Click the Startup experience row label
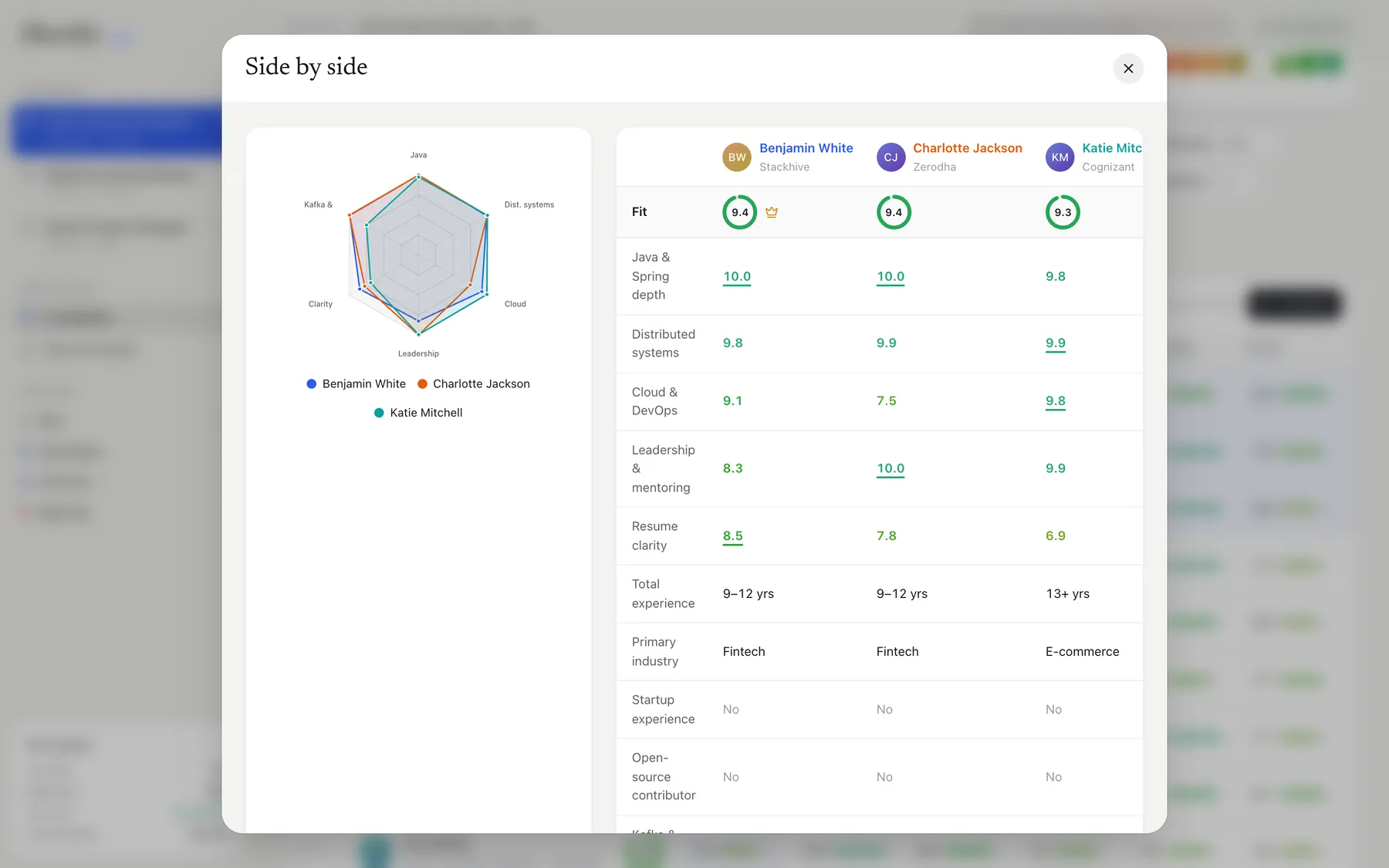 (664, 709)
